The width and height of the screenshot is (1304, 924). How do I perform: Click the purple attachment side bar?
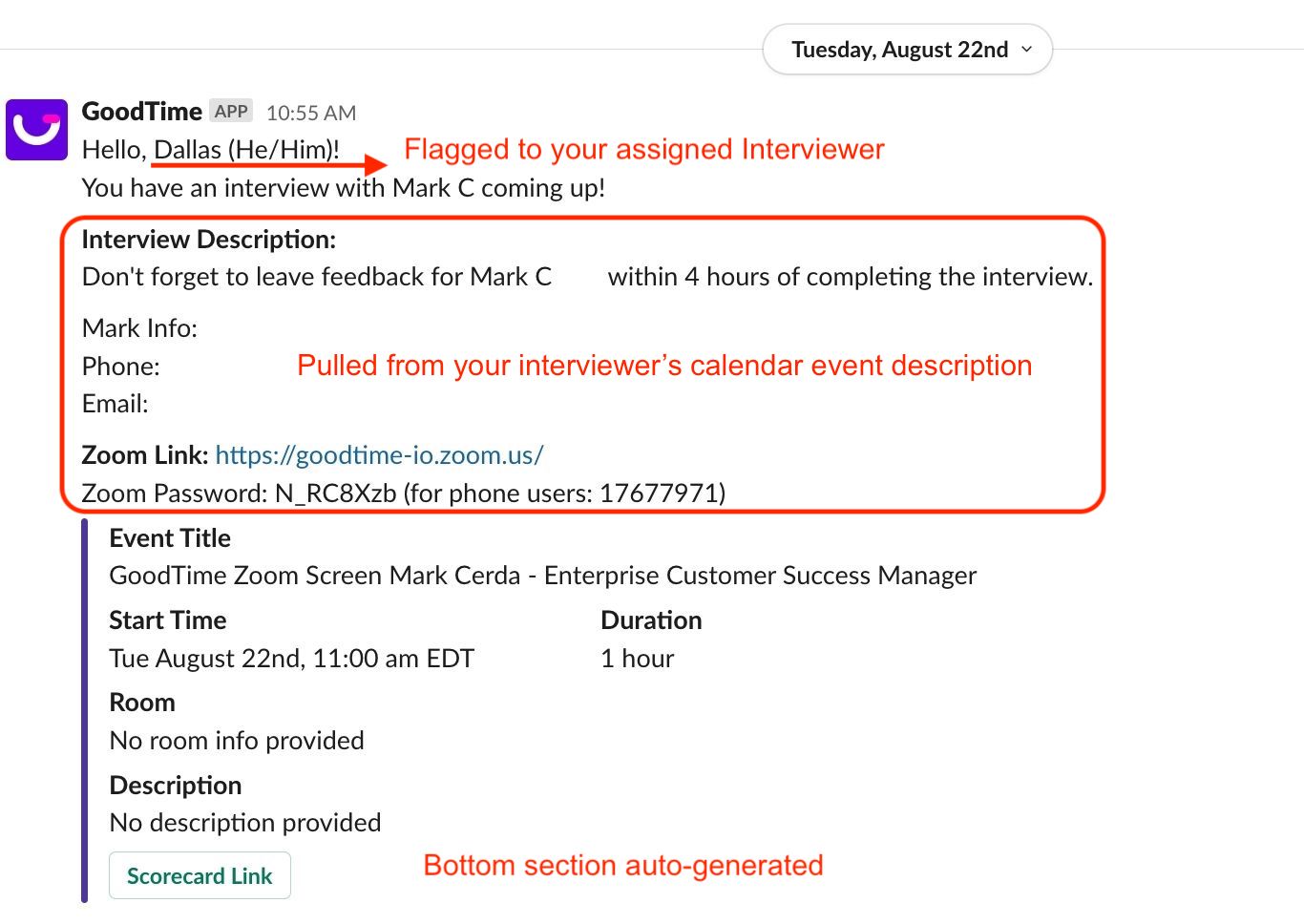pos(85,709)
